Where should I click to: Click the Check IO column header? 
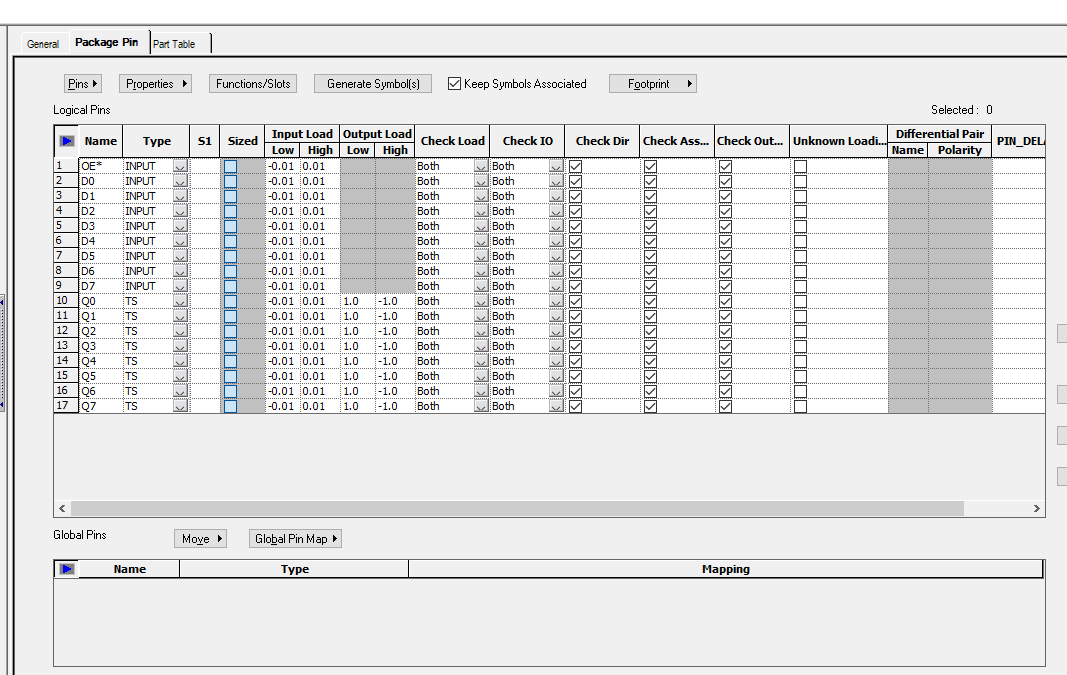527,141
